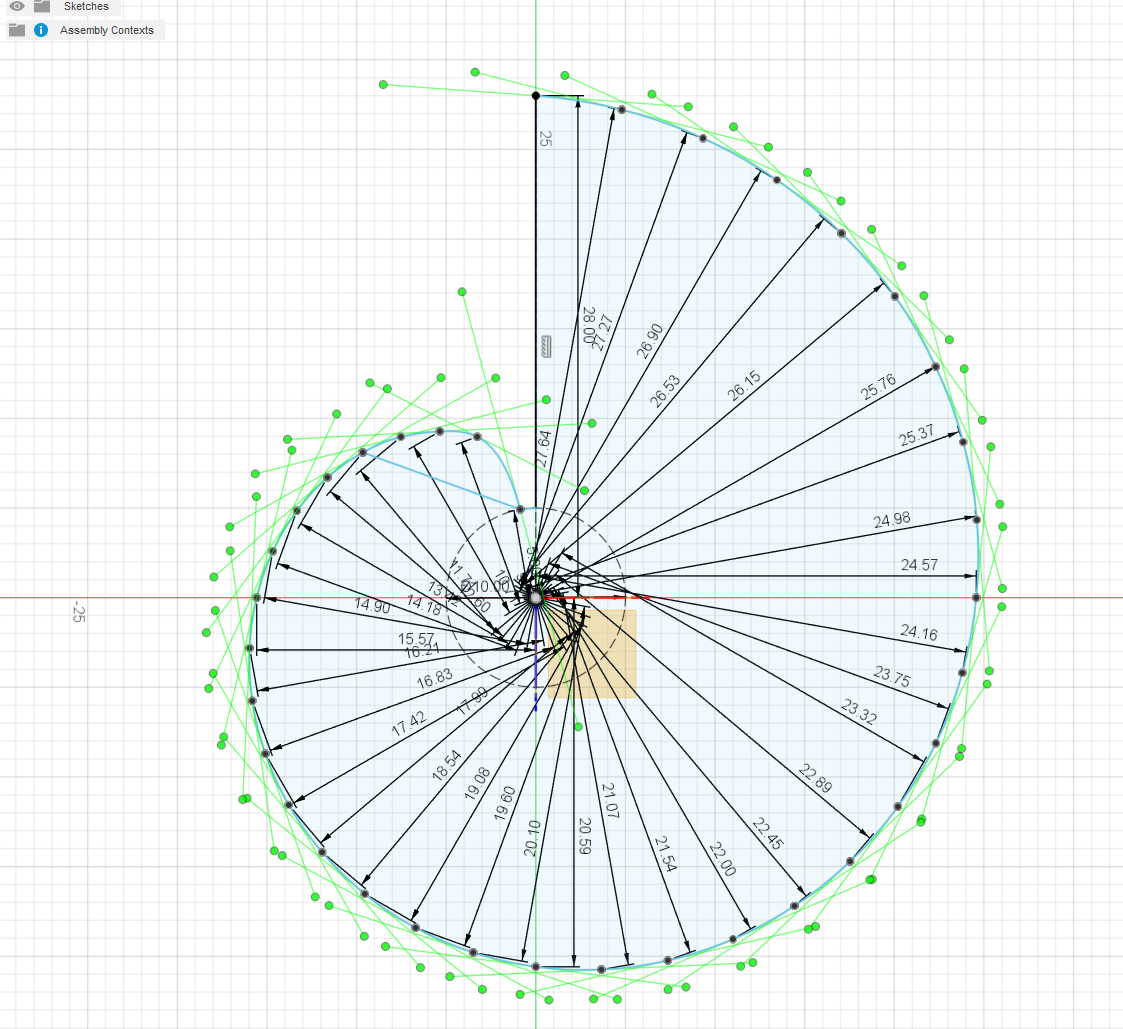
Task: Toggle Sketches folder visibility eye icon
Action: pyautogui.click(x=17, y=6)
